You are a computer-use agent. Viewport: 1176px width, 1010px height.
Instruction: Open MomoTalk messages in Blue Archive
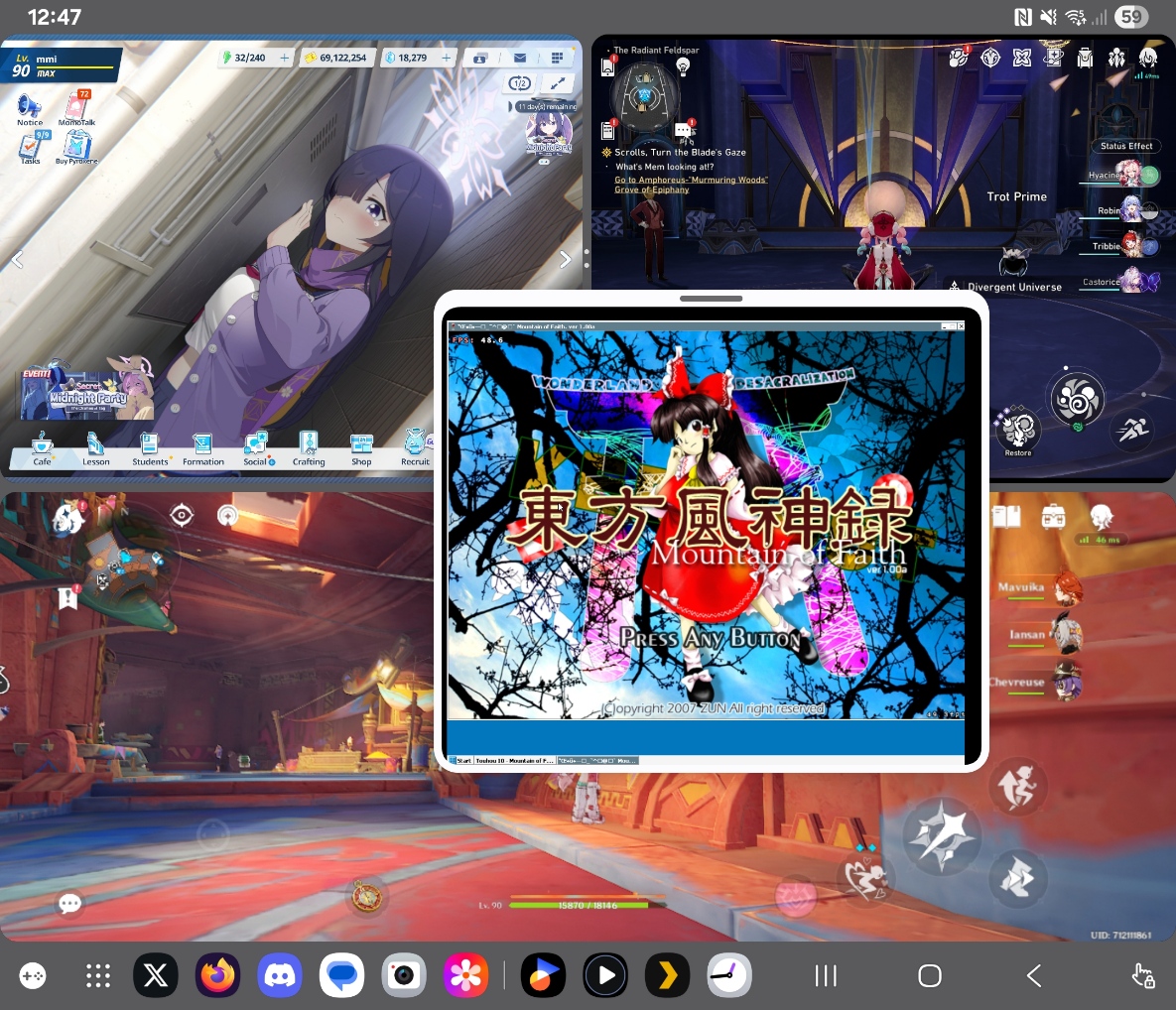point(76,109)
